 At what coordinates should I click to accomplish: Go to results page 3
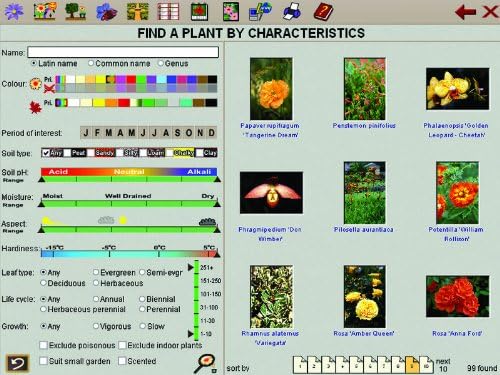(328, 365)
